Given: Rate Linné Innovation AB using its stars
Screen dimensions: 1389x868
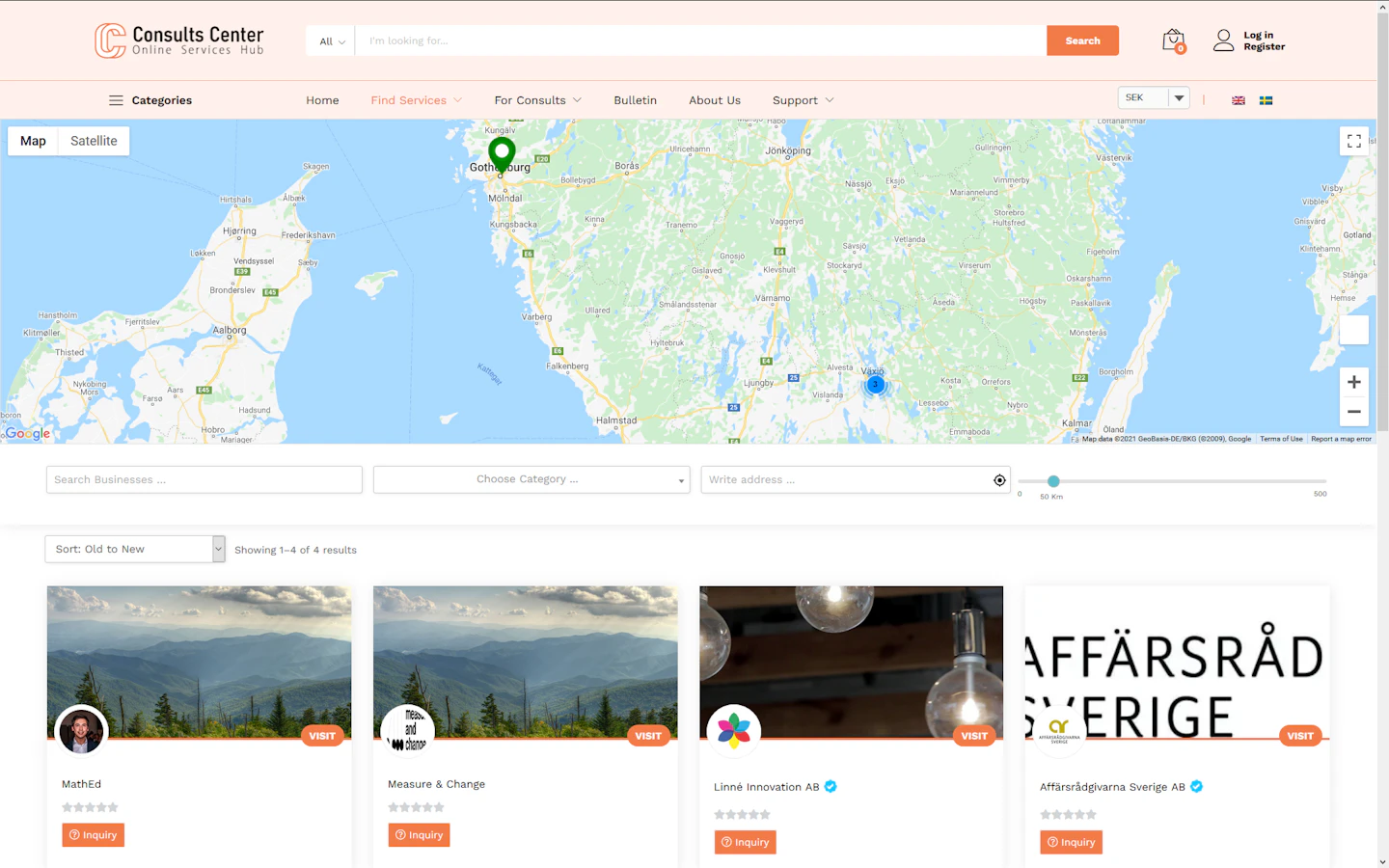Looking at the screenshot, I should (x=743, y=815).
